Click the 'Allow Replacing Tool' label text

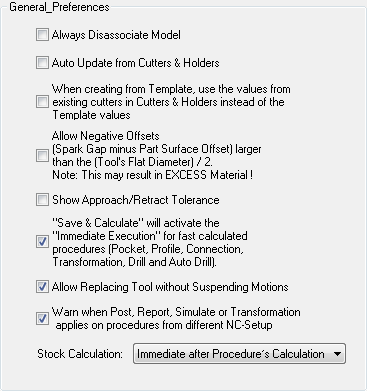170,287
